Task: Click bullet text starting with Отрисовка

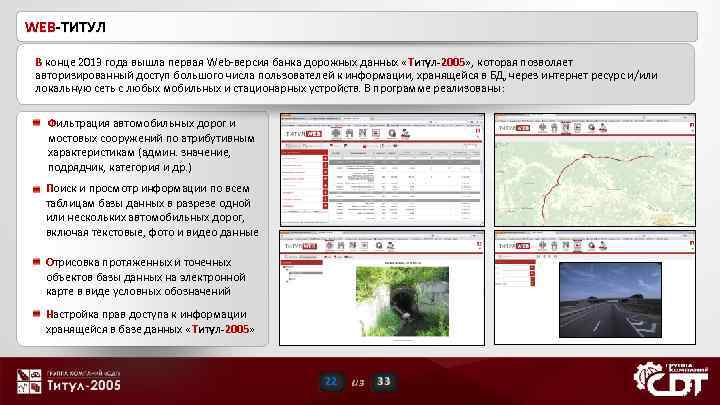Action: click(146, 277)
